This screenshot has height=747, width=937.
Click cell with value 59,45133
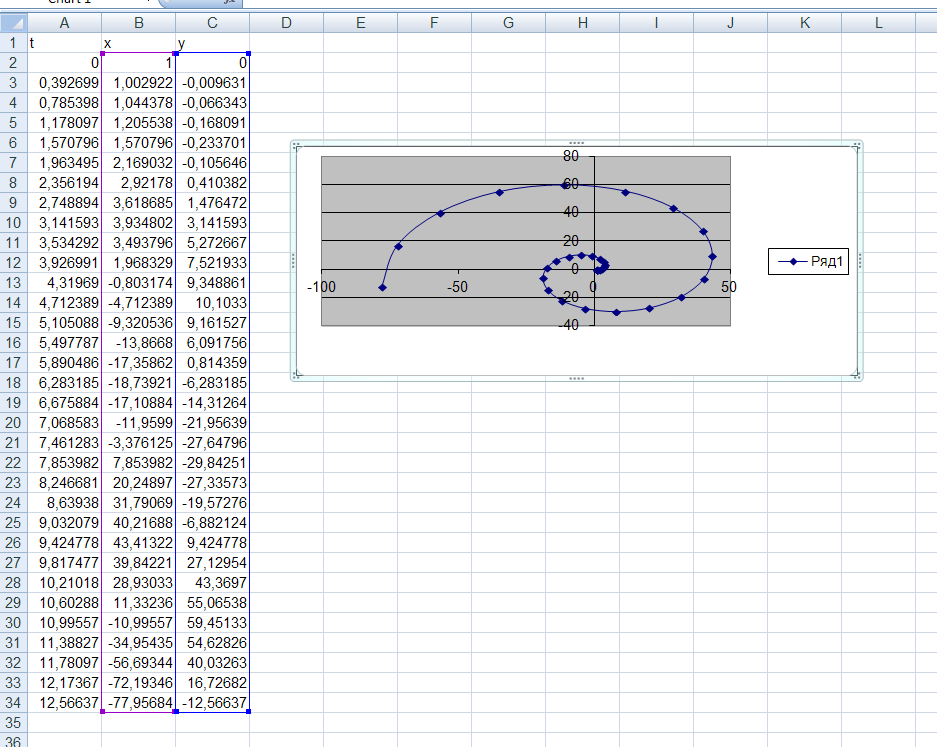pos(212,623)
